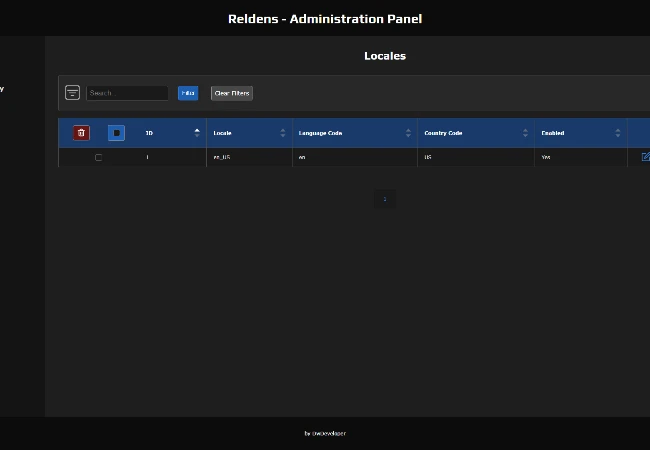This screenshot has height=450, width=650.
Task: Select the 'en' language code cell
Action: point(355,157)
